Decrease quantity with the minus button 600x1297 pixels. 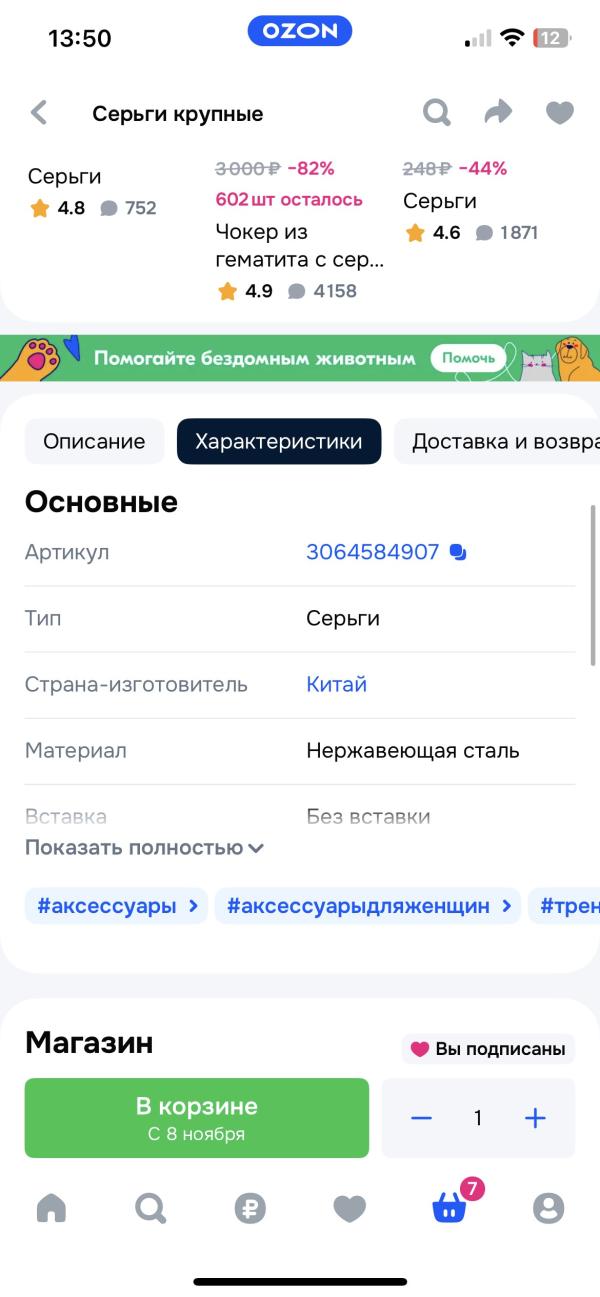[421, 1118]
